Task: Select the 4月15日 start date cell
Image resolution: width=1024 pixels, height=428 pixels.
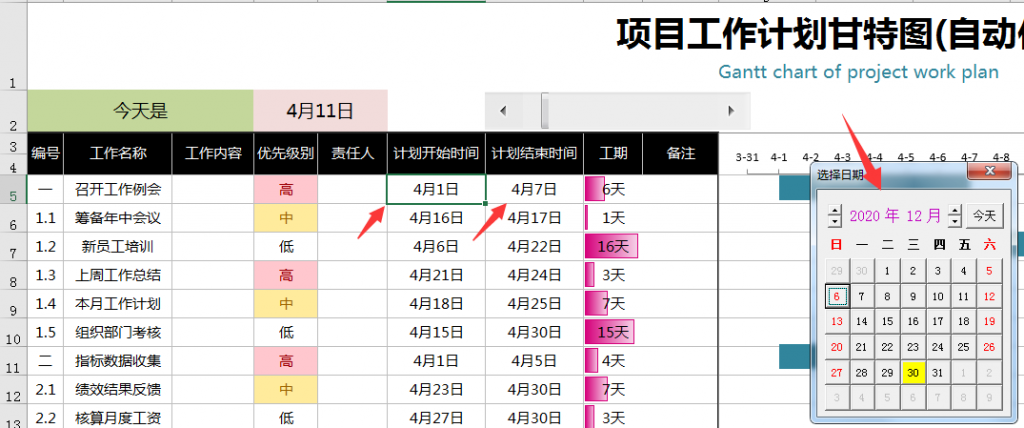Action: tap(436, 332)
